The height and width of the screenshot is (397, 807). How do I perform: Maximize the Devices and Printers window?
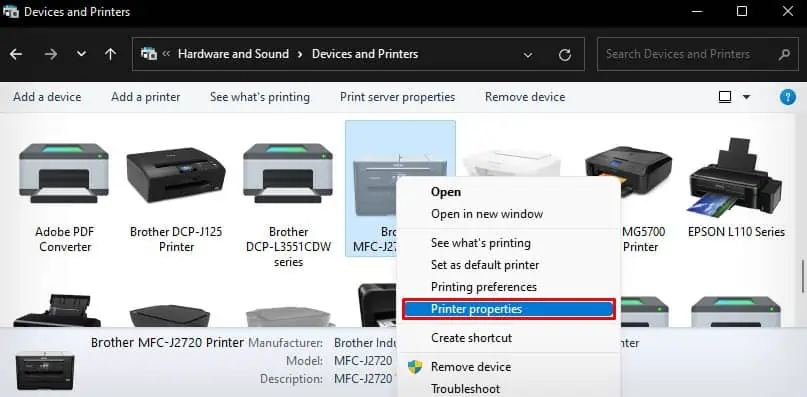(742, 11)
